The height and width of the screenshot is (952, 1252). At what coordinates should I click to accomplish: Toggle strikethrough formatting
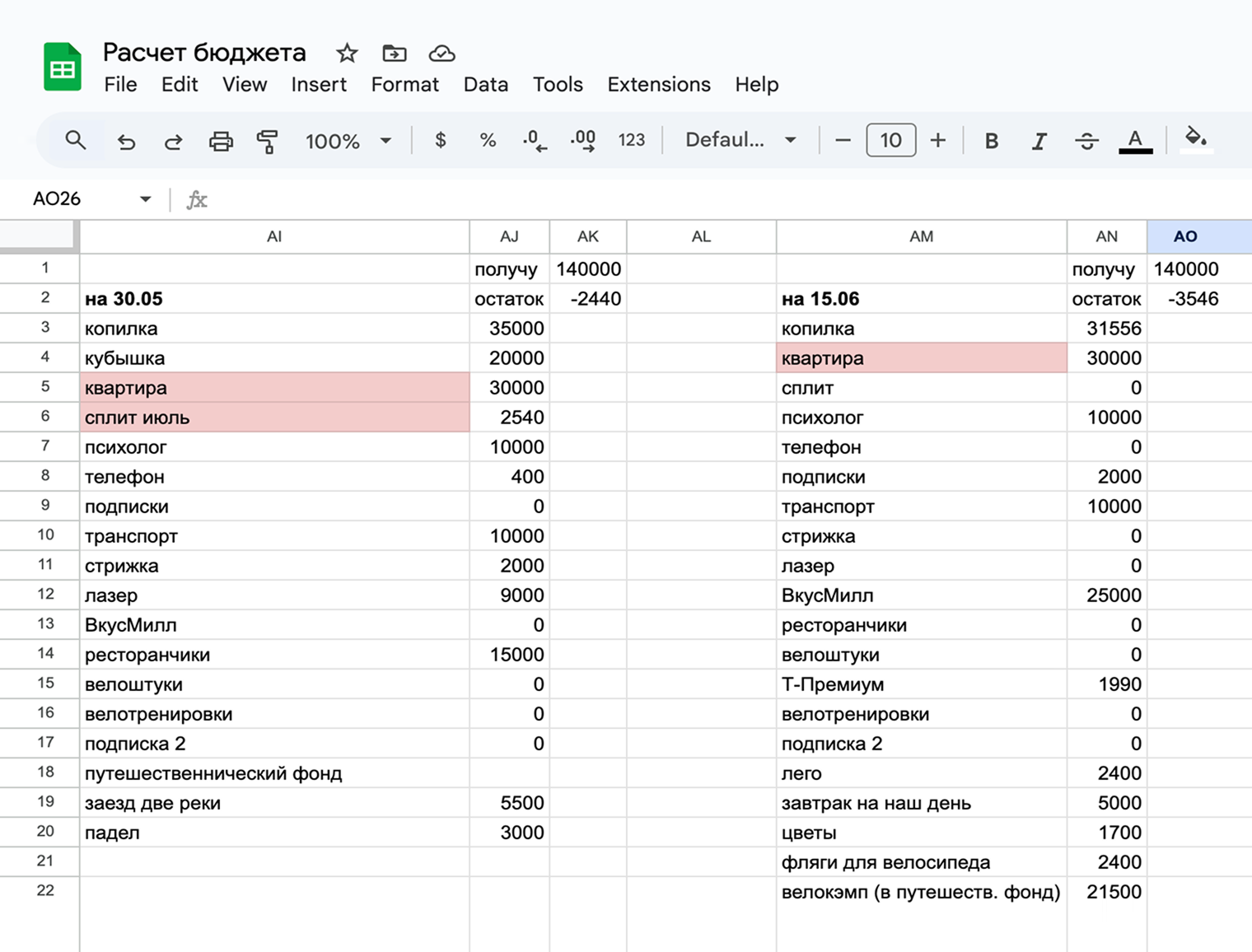coord(1086,142)
